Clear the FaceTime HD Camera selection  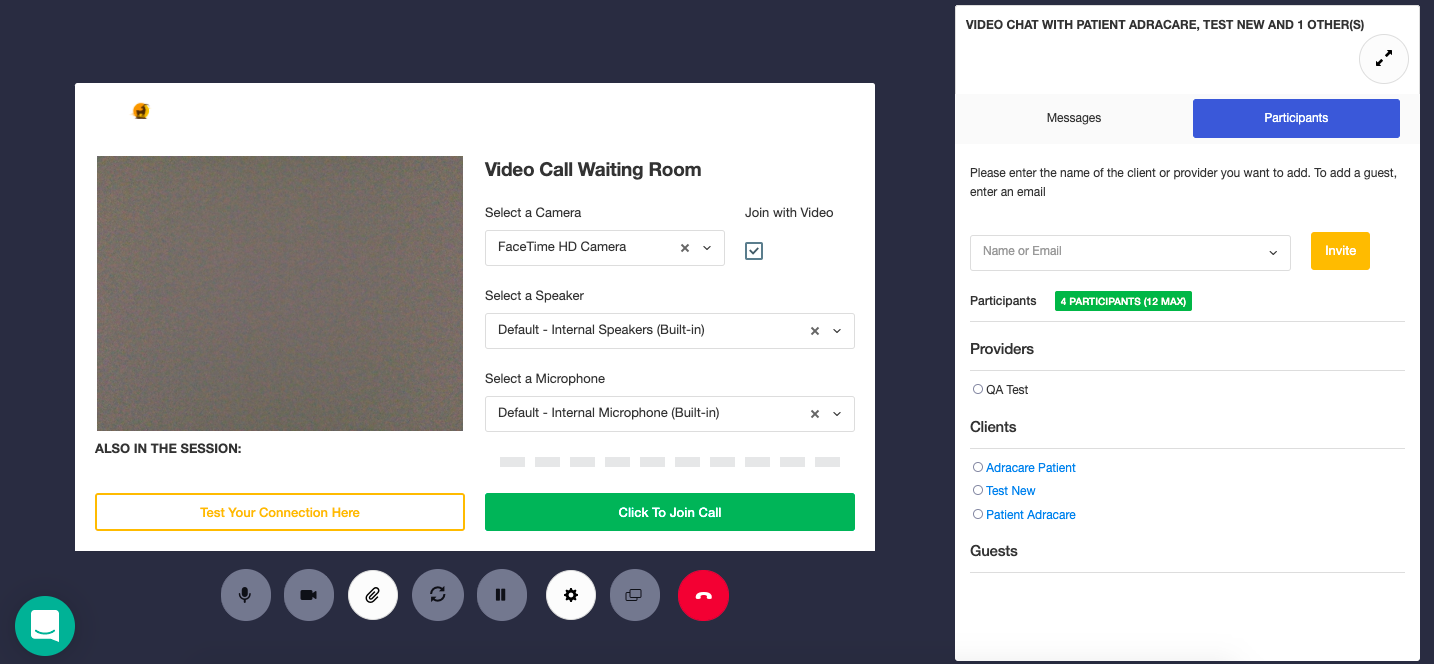point(685,248)
